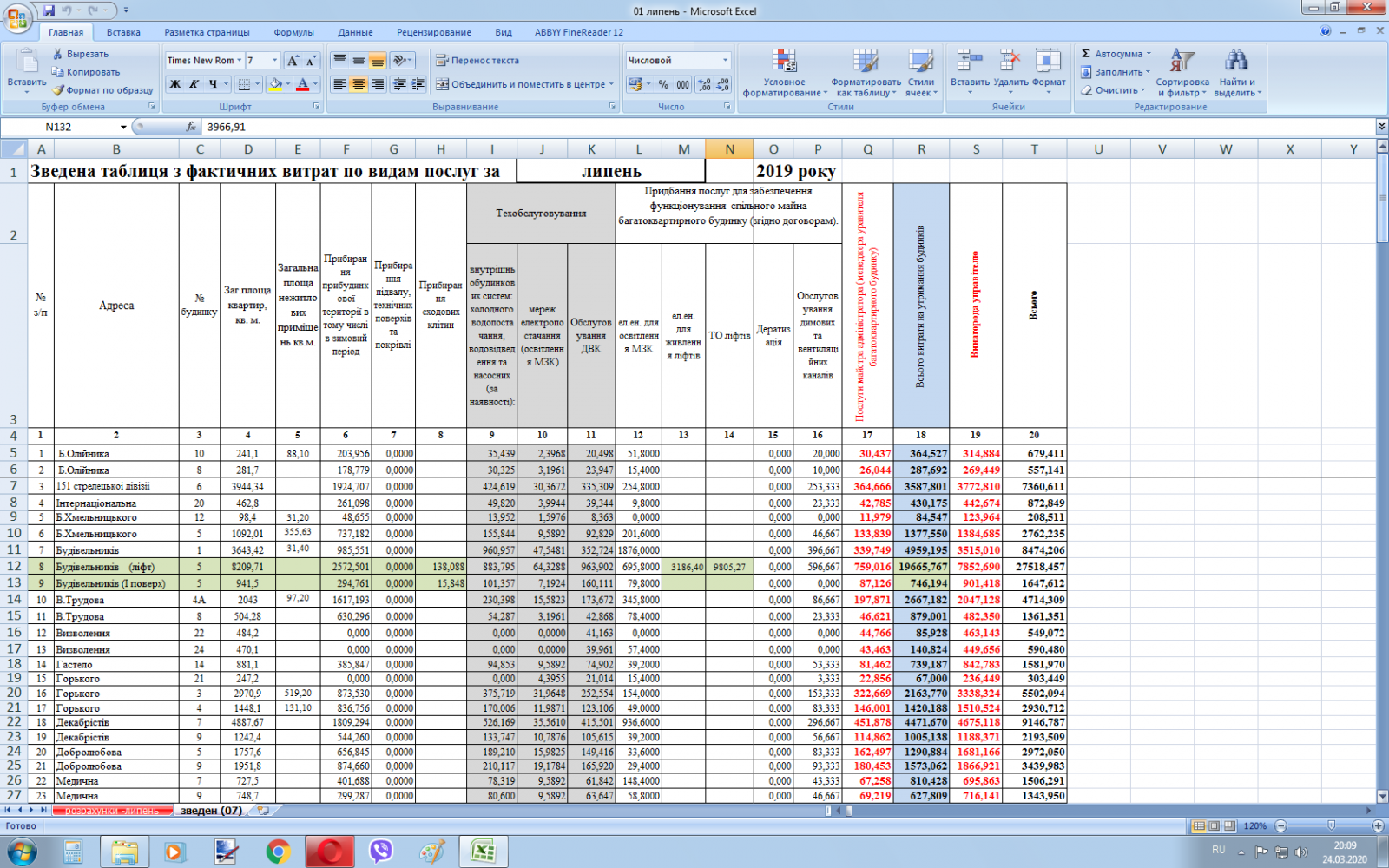The width and height of the screenshot is (1389, 868).
Task: Align text right
Action: pos(378,84)
